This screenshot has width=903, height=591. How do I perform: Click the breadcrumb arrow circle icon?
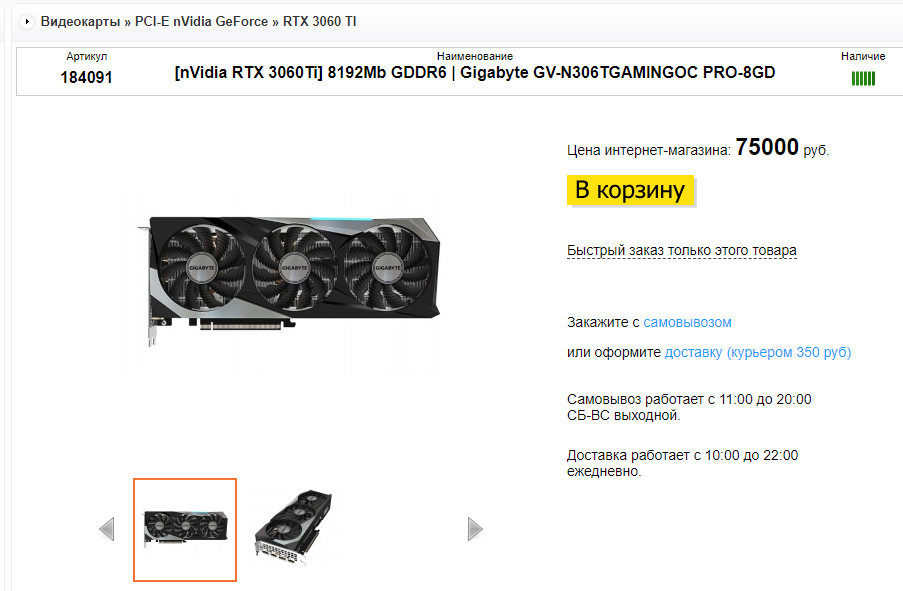click(26, 22)
